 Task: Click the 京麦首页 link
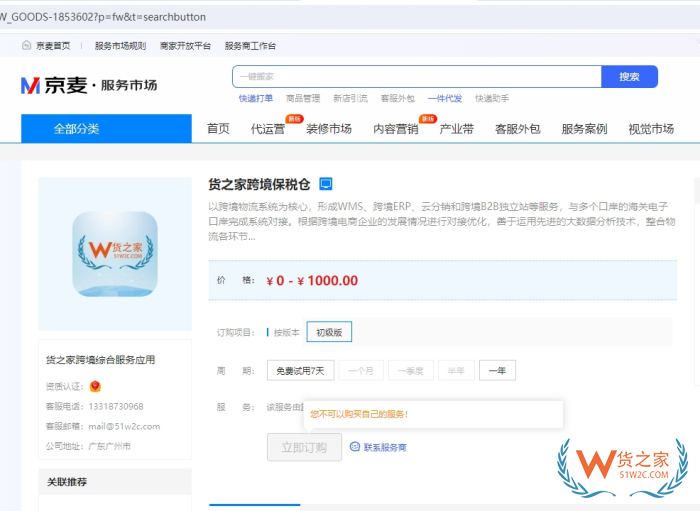click(53, 46)
